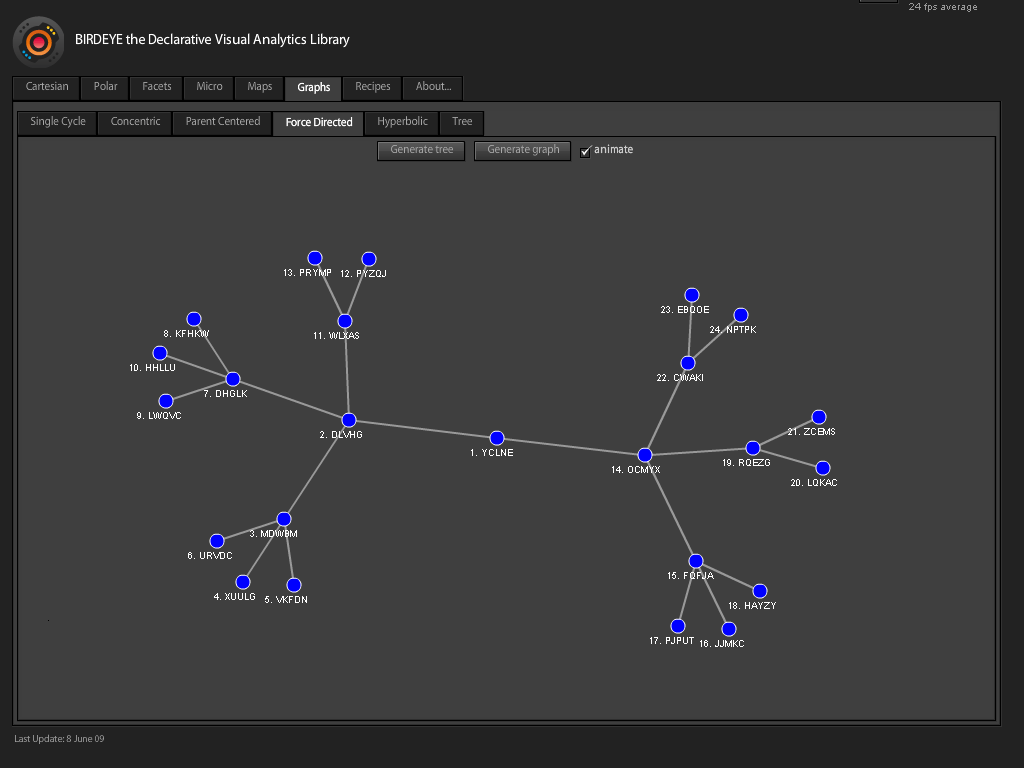Open the Recipes tab

tap(372, 88)
